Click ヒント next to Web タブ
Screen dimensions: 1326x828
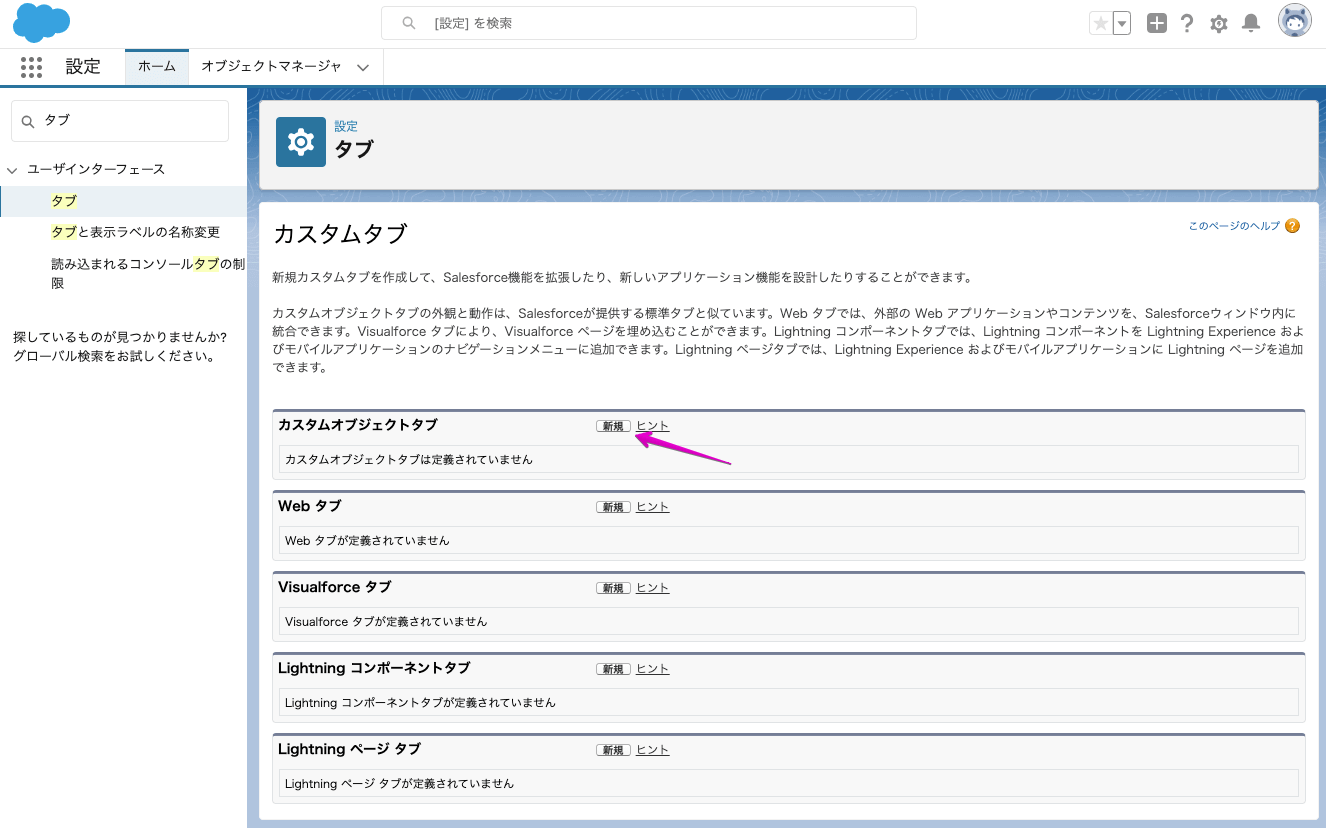653,507
